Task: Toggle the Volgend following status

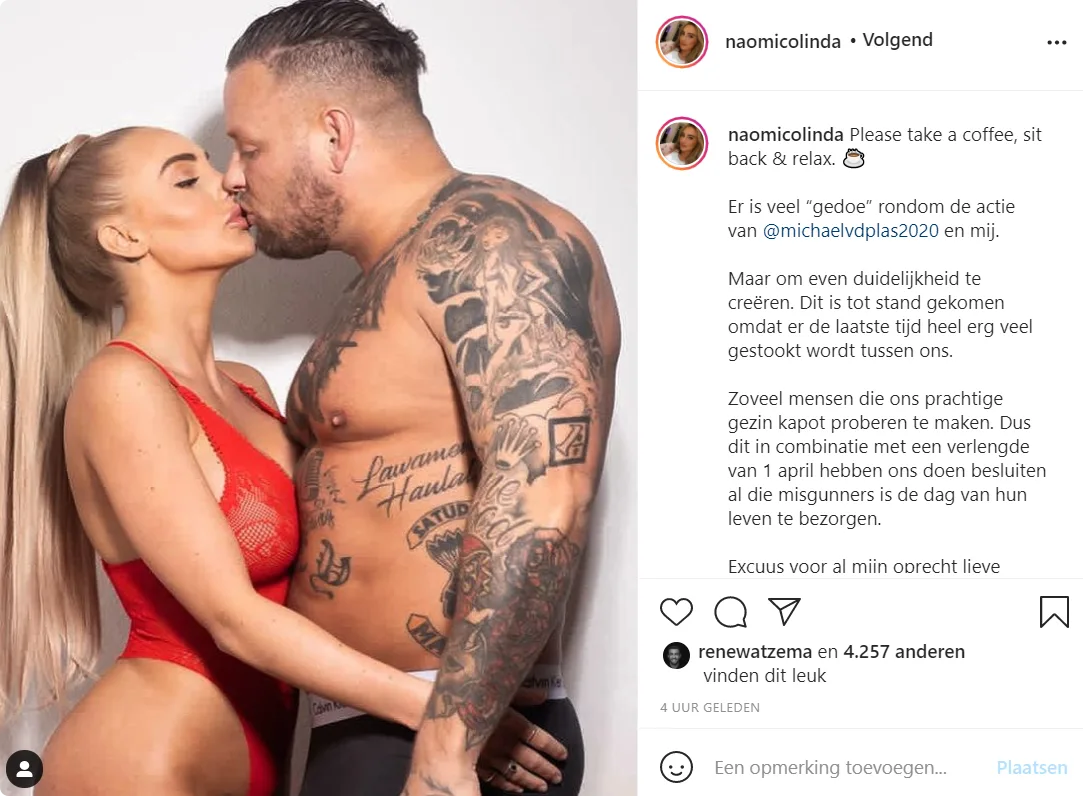Action: [x=897, y=40]
